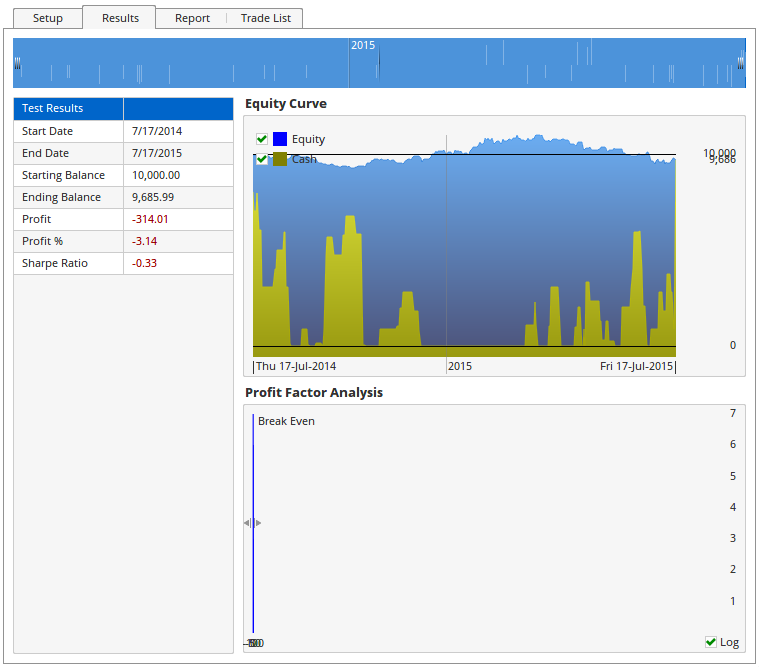Select the End Date value 7/17/2015
759x667 pixels.
(157, 153)
